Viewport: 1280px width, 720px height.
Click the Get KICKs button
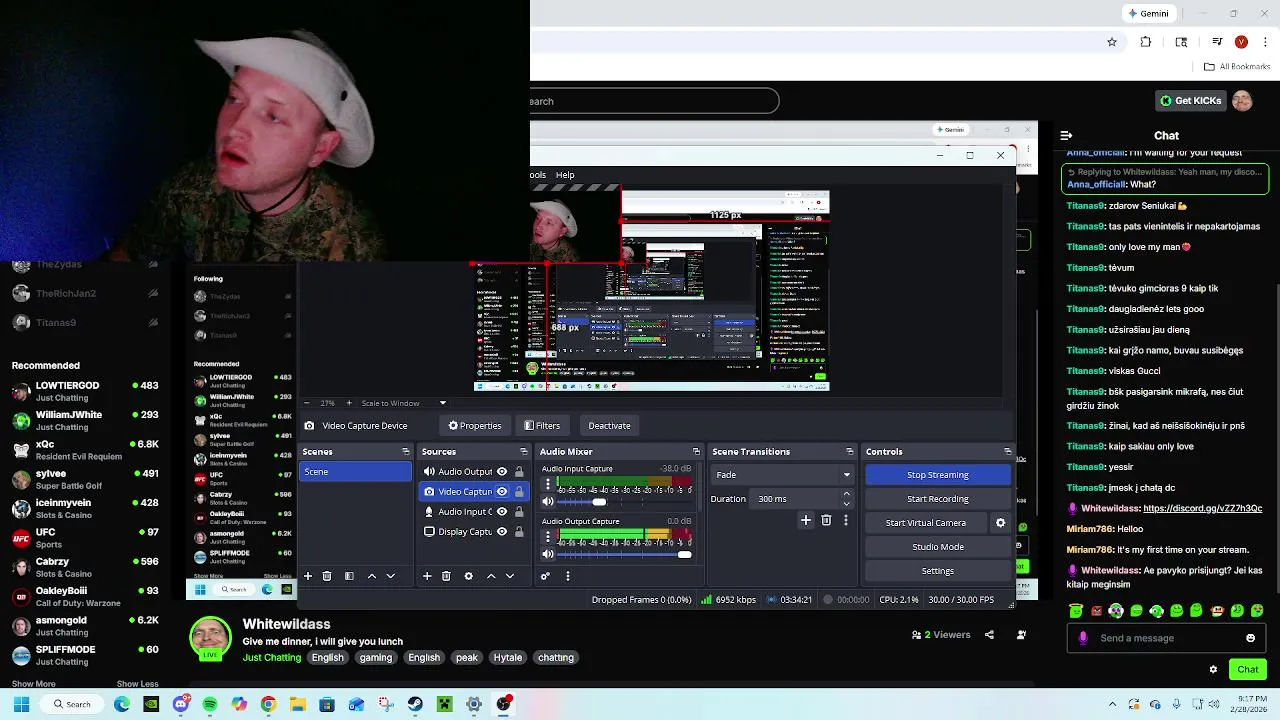(1190, 101)
